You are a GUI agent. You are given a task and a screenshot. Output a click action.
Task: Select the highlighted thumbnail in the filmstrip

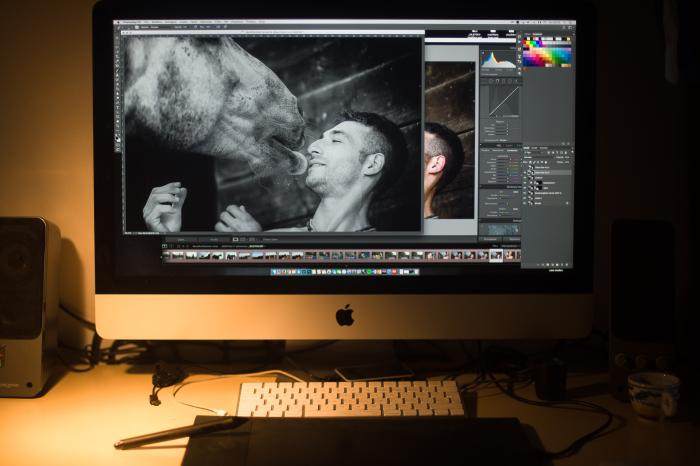coord(496,255)
